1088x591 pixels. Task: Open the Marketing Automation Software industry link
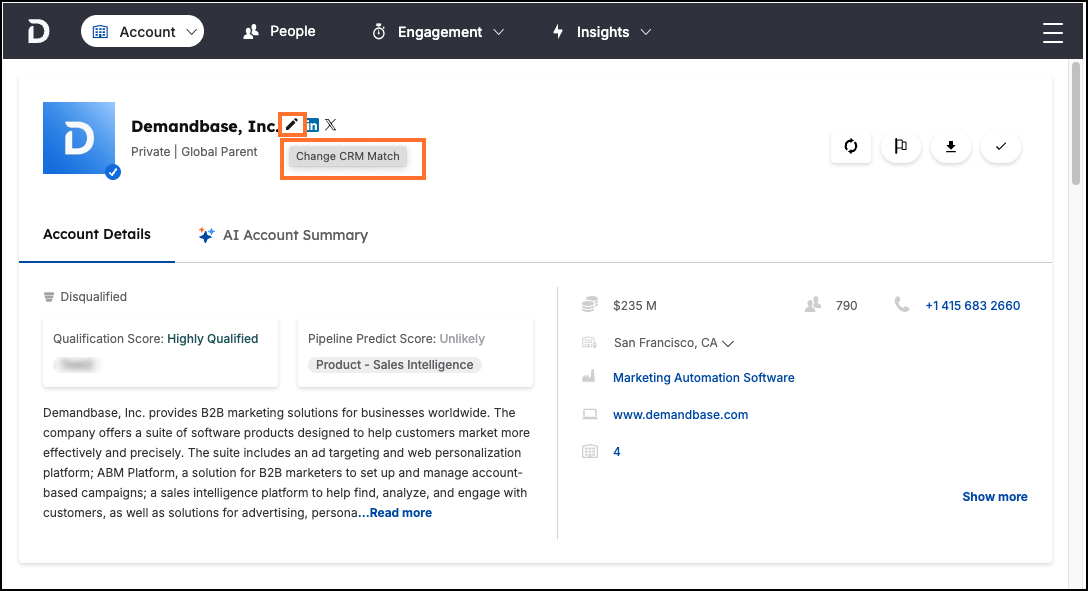pyautogui.click(x=704, y=378)
